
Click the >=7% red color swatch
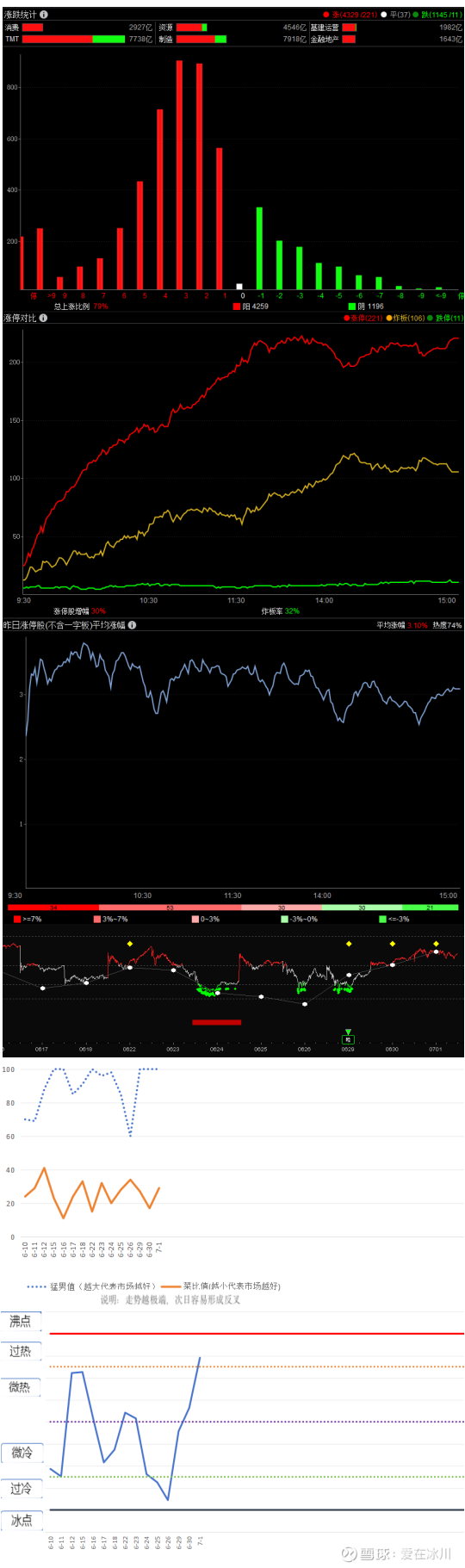pos(17,919)
